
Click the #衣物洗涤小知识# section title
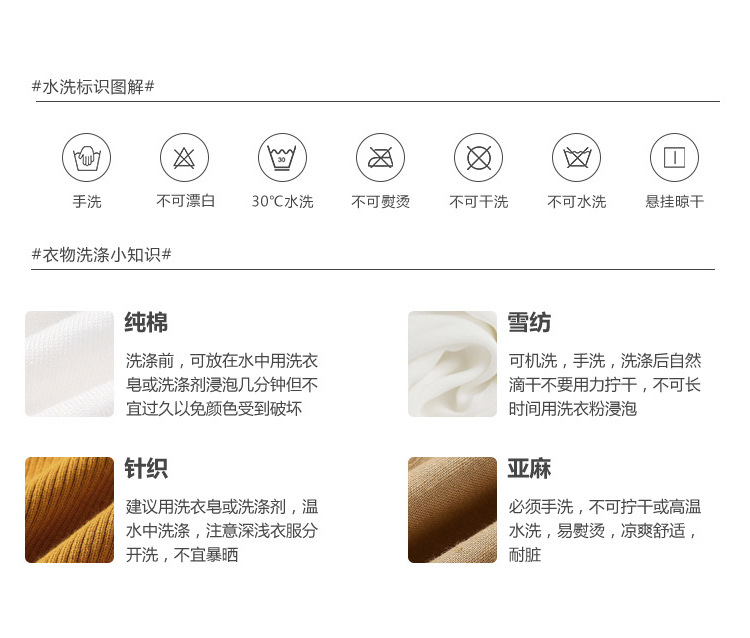101,254
